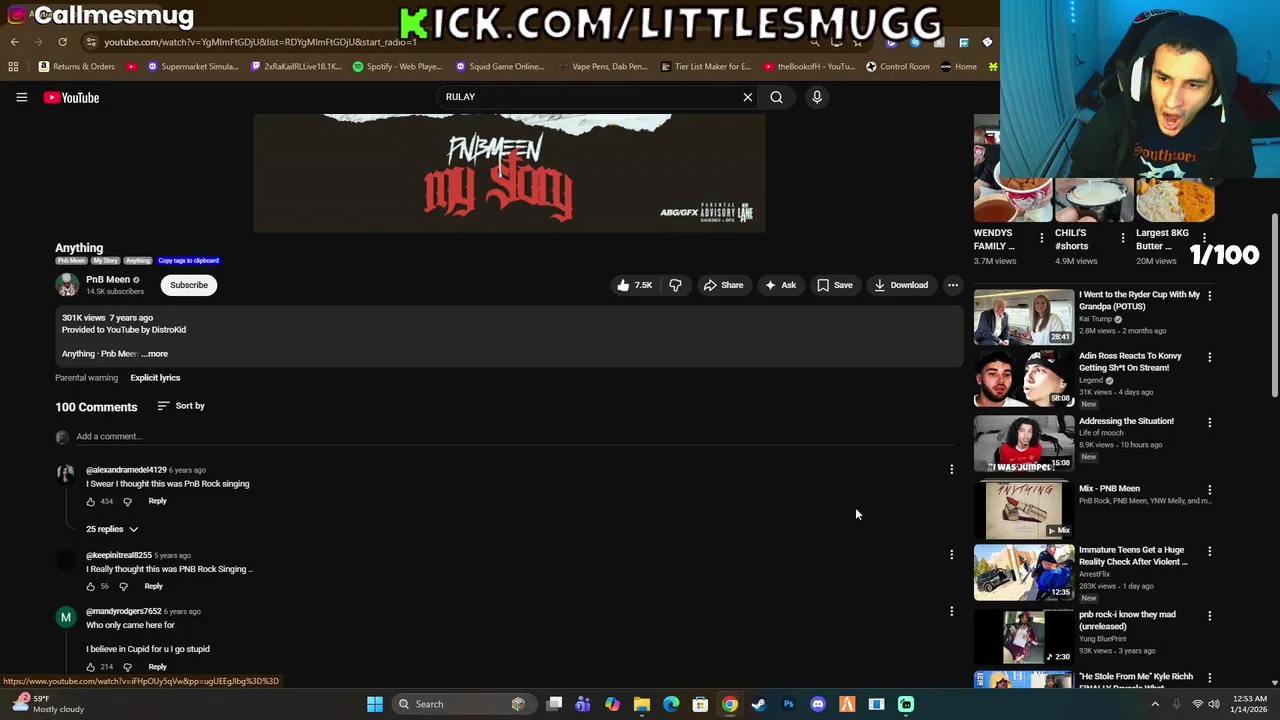Open Discord from the taskbar
Screen dimensions: 1280x720
point(818,704)
